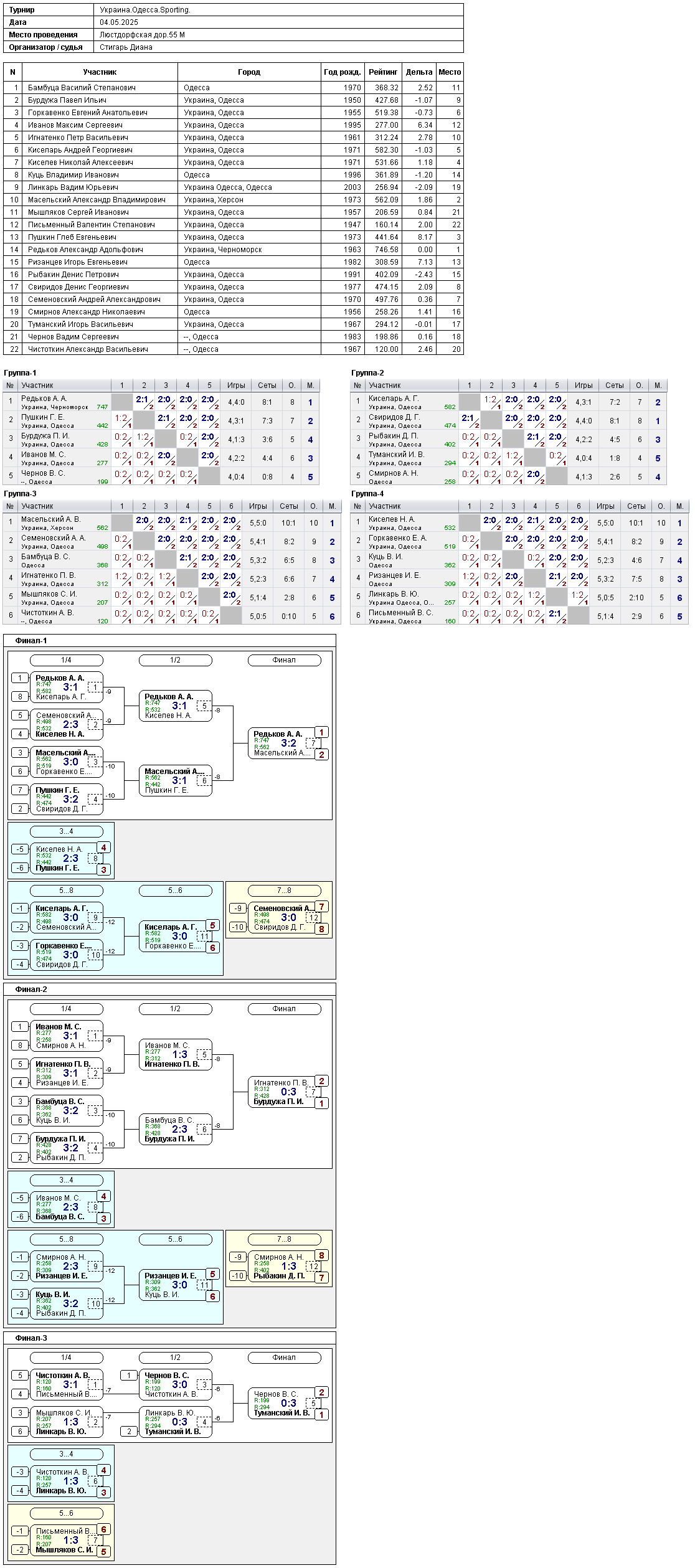695x1568 pixels.
Task: Click the 'Год рожд.' column header
Action: pyautogui.click(x=343, y=72)
